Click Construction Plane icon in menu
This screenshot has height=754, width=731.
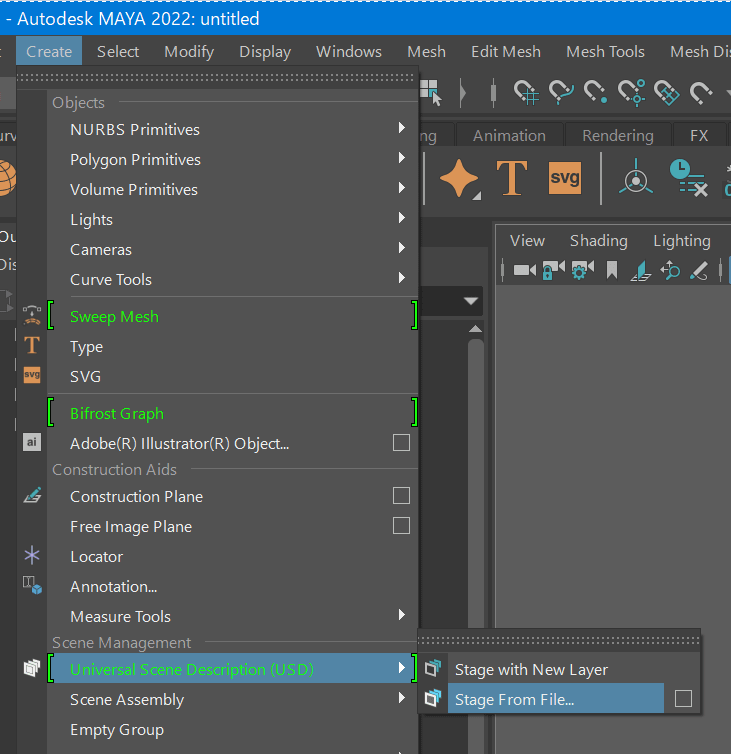pyautogui.click(x=32, y=495)
